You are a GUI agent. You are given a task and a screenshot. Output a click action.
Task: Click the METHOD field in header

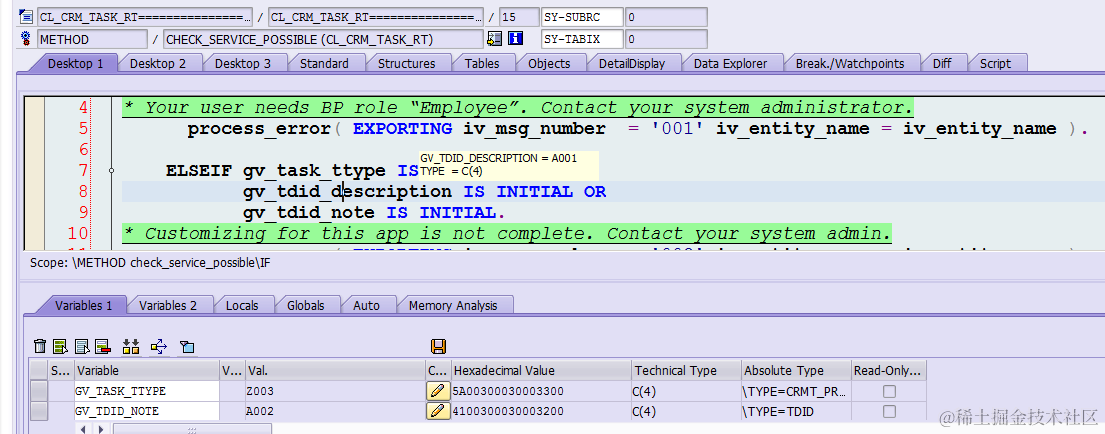92,39
